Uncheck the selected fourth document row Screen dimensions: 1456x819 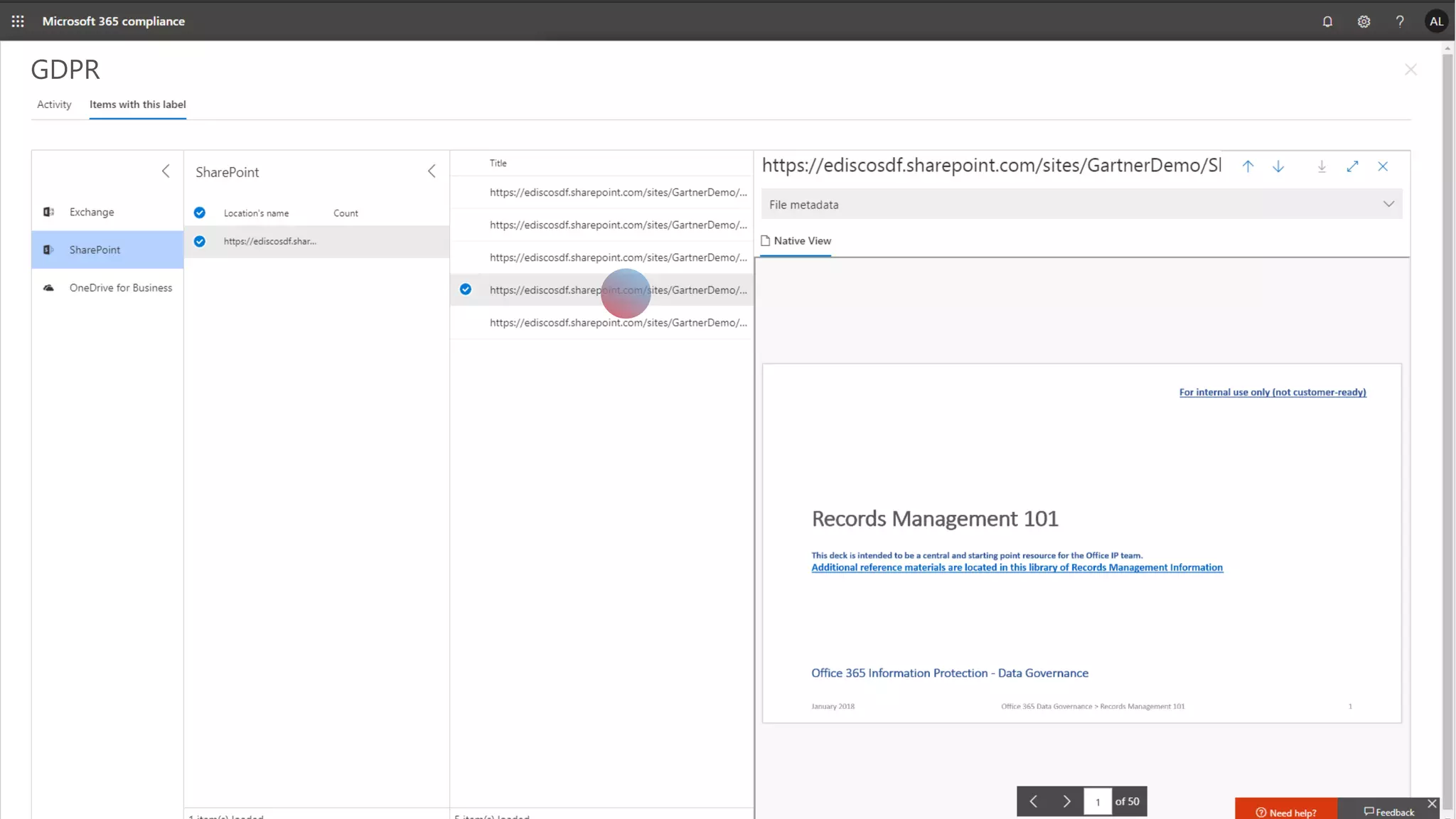(x=466, y=289)
